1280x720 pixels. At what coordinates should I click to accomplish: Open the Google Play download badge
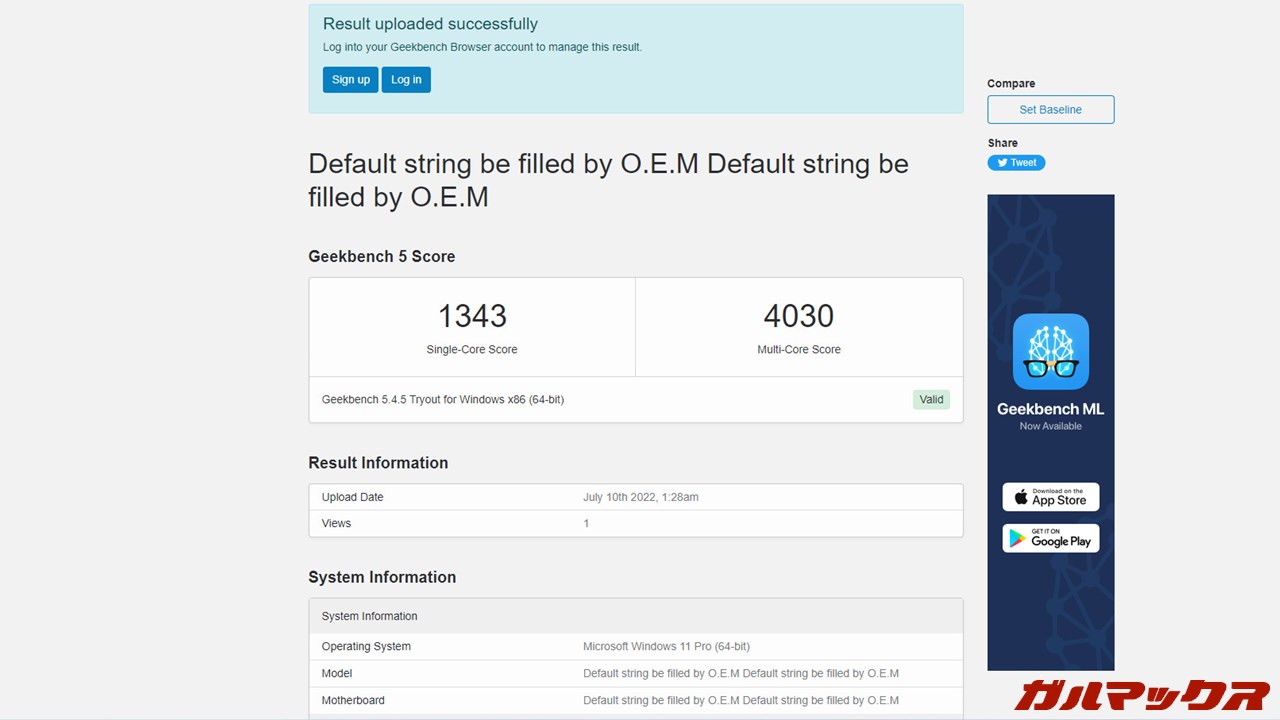1050,539
